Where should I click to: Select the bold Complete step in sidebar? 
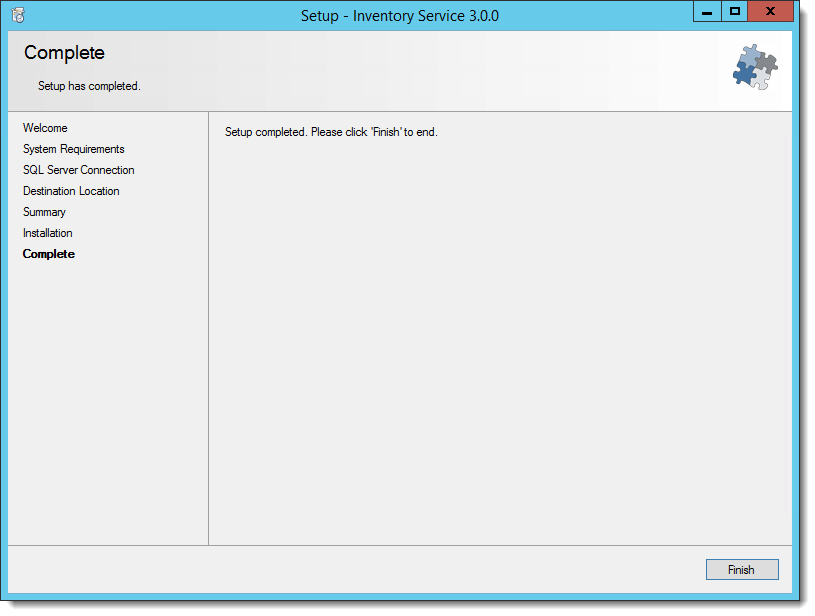tap(49, 254)
